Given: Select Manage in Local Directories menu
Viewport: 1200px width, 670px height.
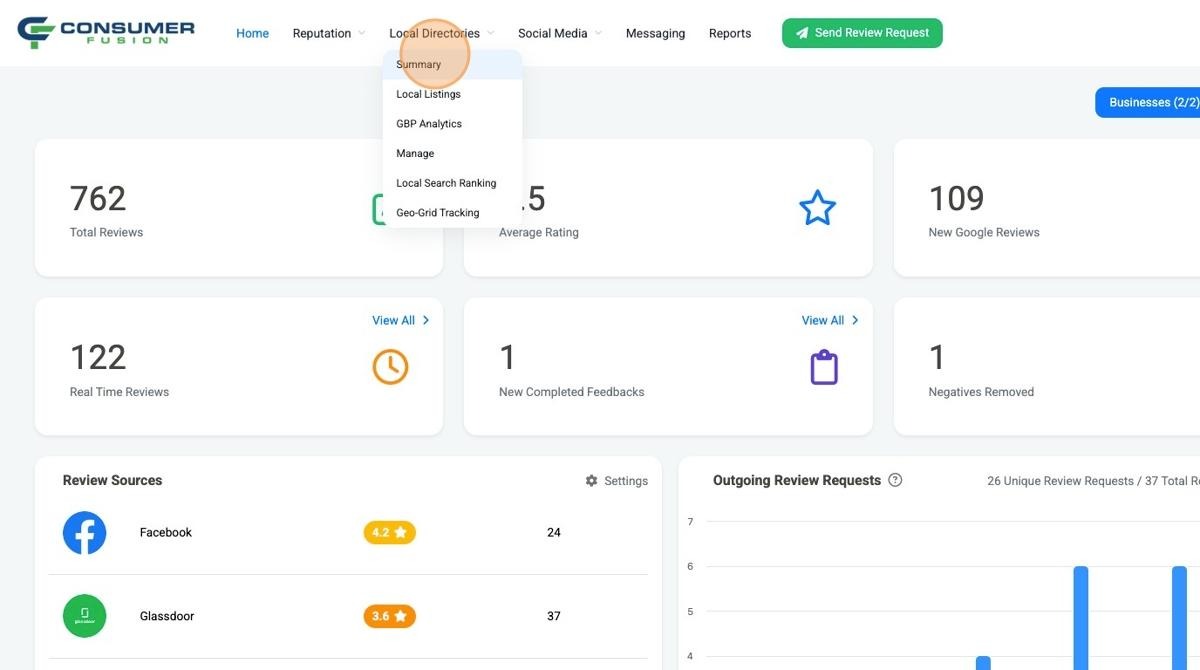Looking at the screenshot, I should (x=452, y=153).
